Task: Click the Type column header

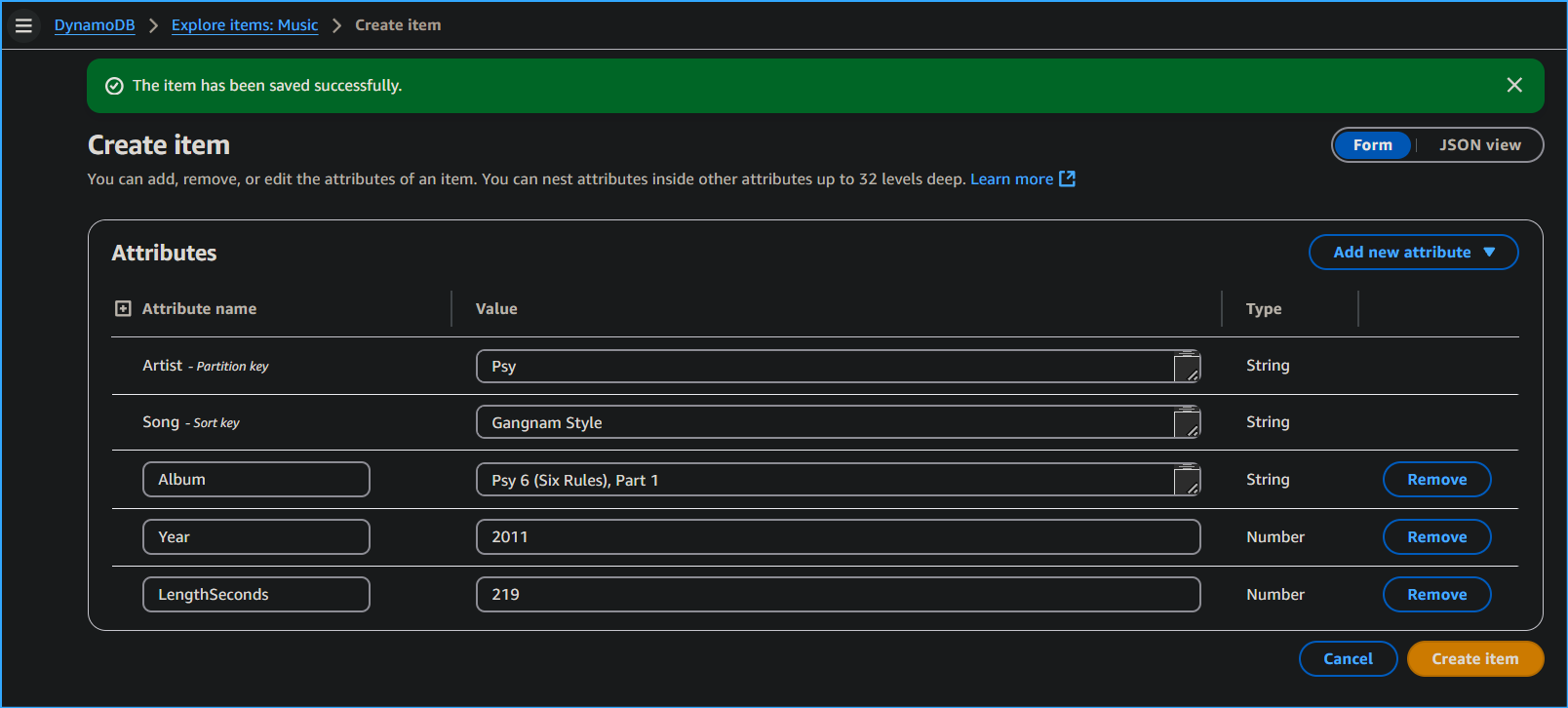Action: pos(1264,309)
